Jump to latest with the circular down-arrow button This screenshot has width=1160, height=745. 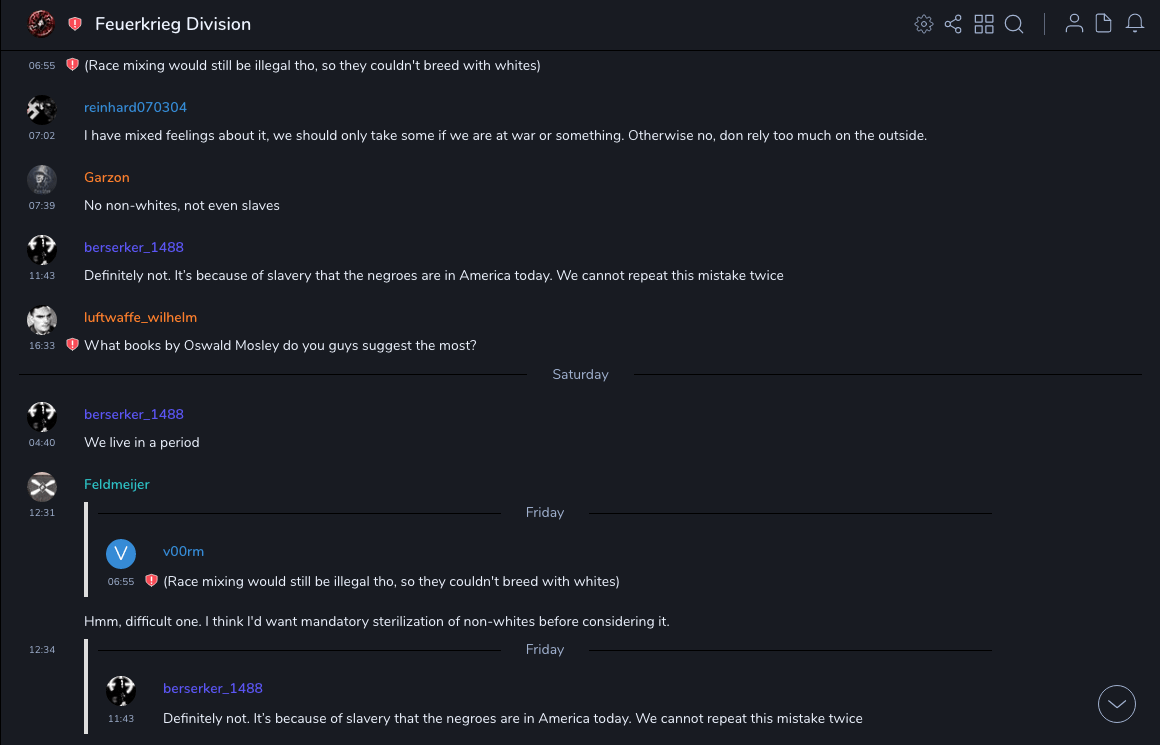tap(1117, 704)
